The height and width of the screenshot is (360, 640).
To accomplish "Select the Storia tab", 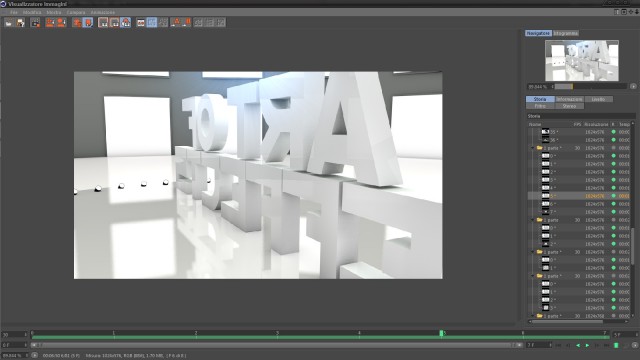I will (x=540, y=99).
